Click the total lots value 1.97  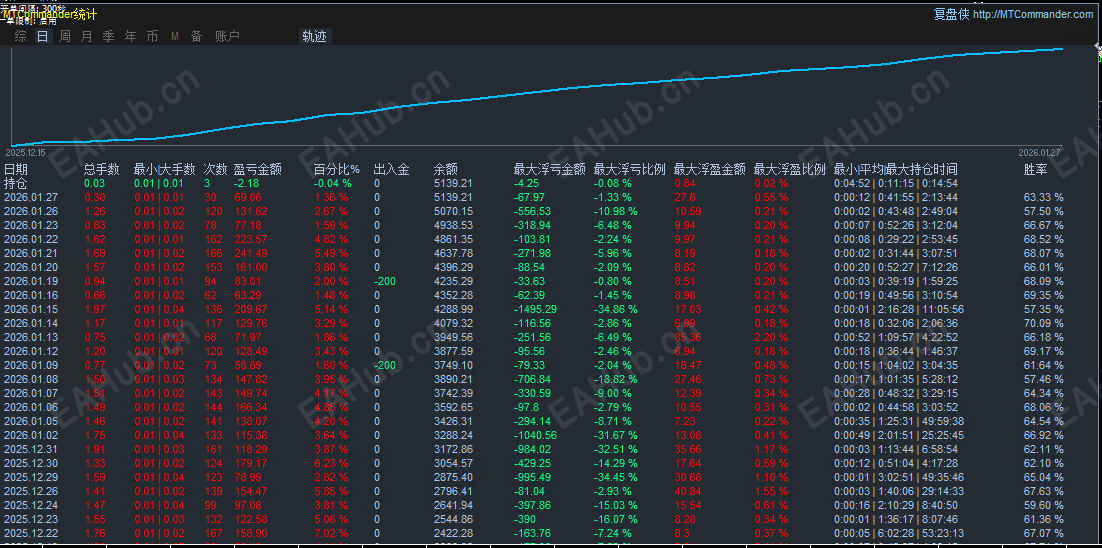pyautogui.click(x=94, y=308)
